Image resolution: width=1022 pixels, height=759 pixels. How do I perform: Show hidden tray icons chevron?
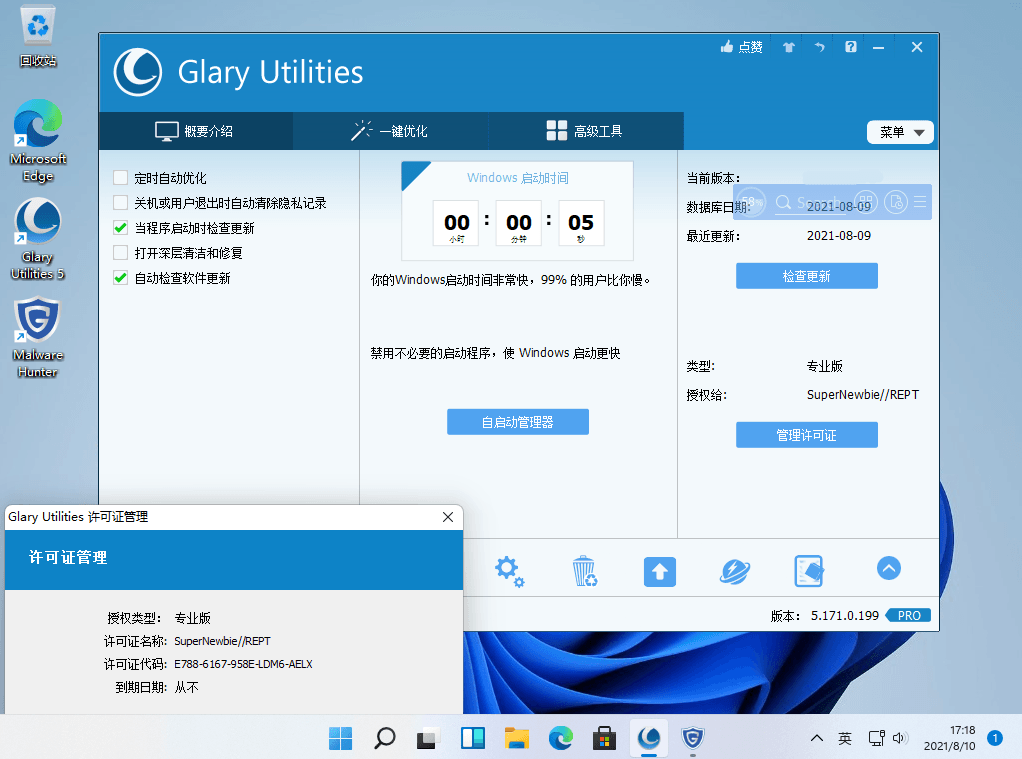[816, 738]
